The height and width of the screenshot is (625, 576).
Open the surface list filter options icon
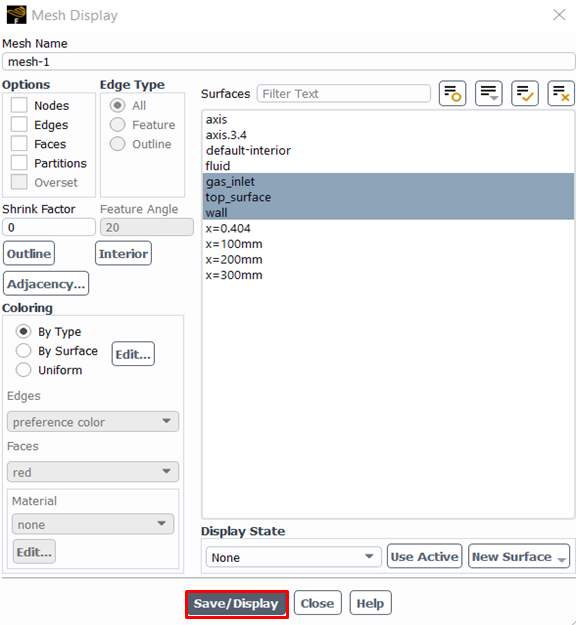pyautogui.click(x=488, y=93)
